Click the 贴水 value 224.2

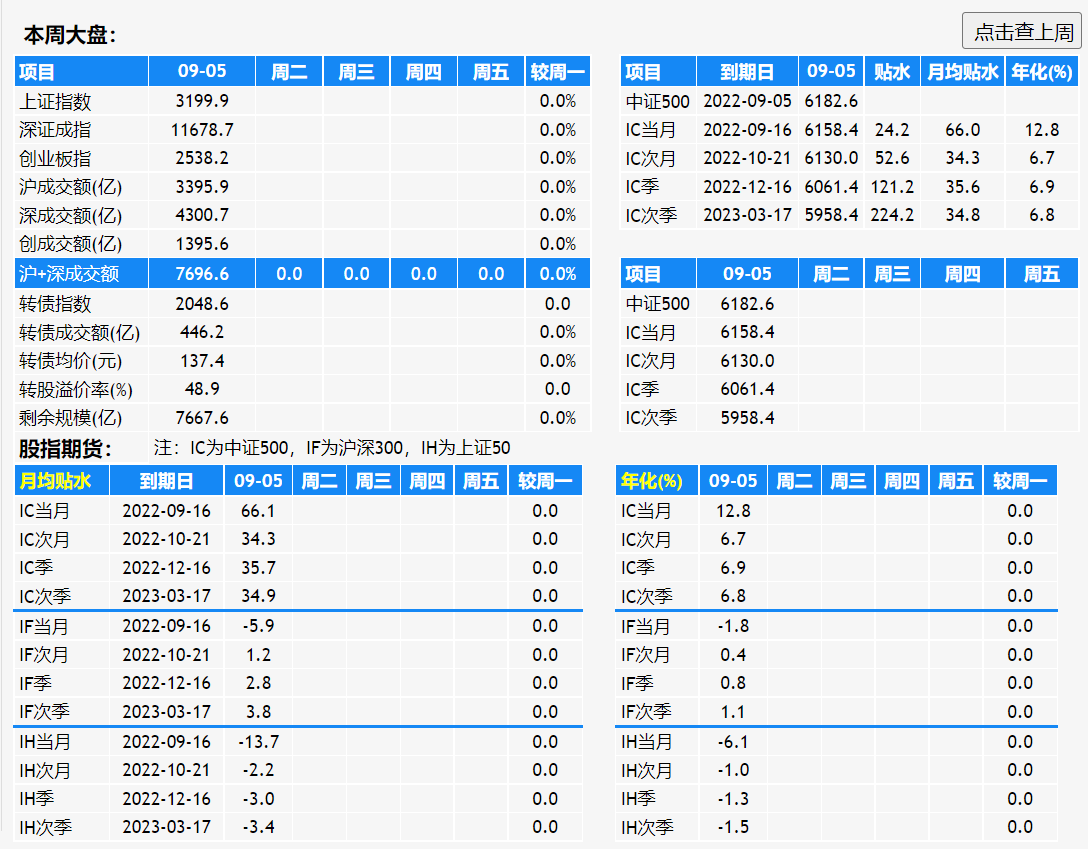pos(892,215)
